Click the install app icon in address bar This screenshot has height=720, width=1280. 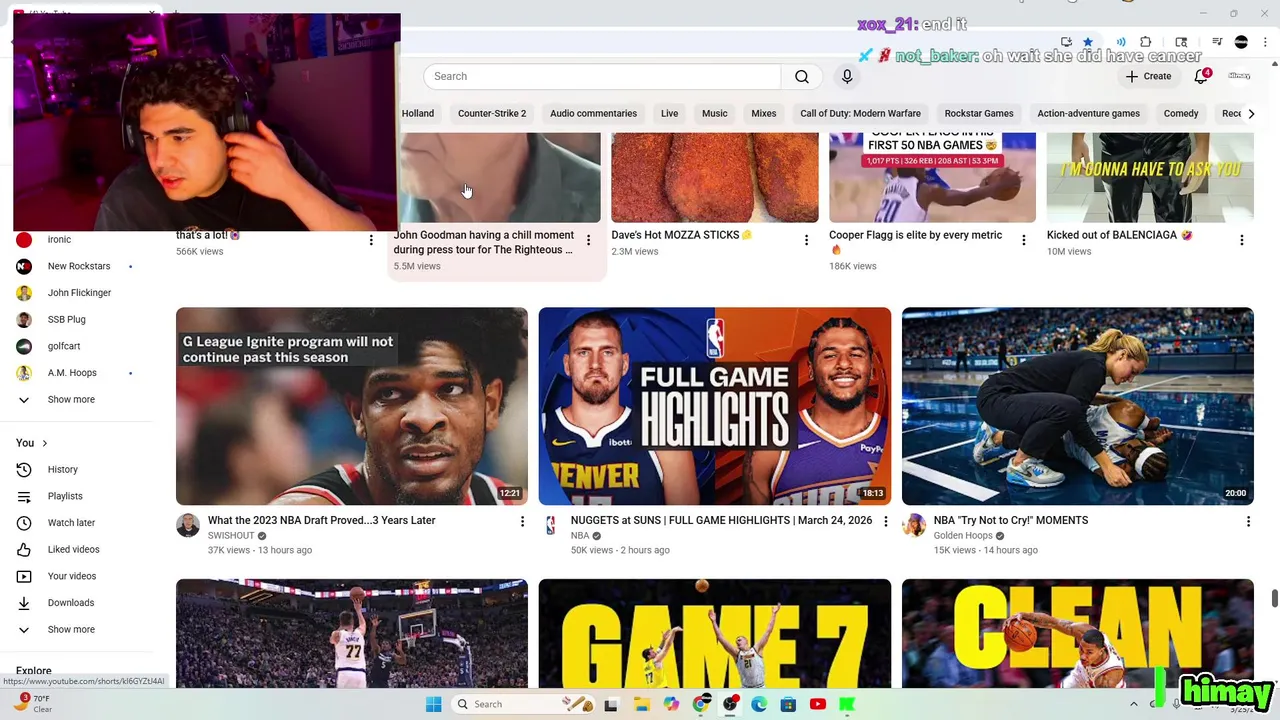tap(1066, 42)
